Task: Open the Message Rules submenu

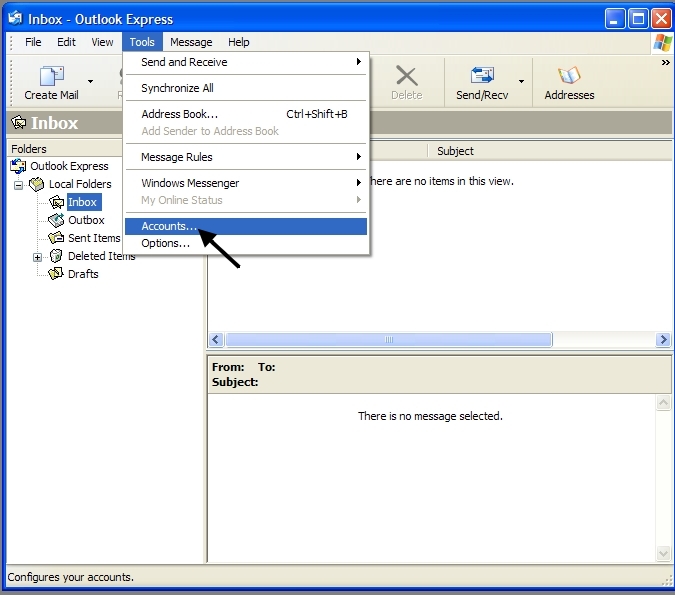Action: [176, 157]
